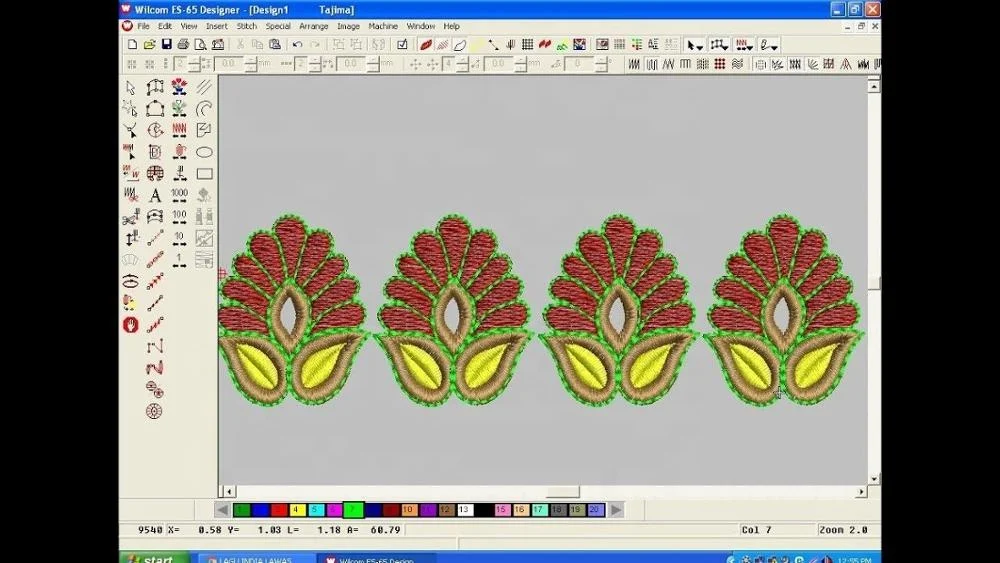Click the scissors Trim tool
The width and height of the screenshot is (1000, 563).
[131, 217]
